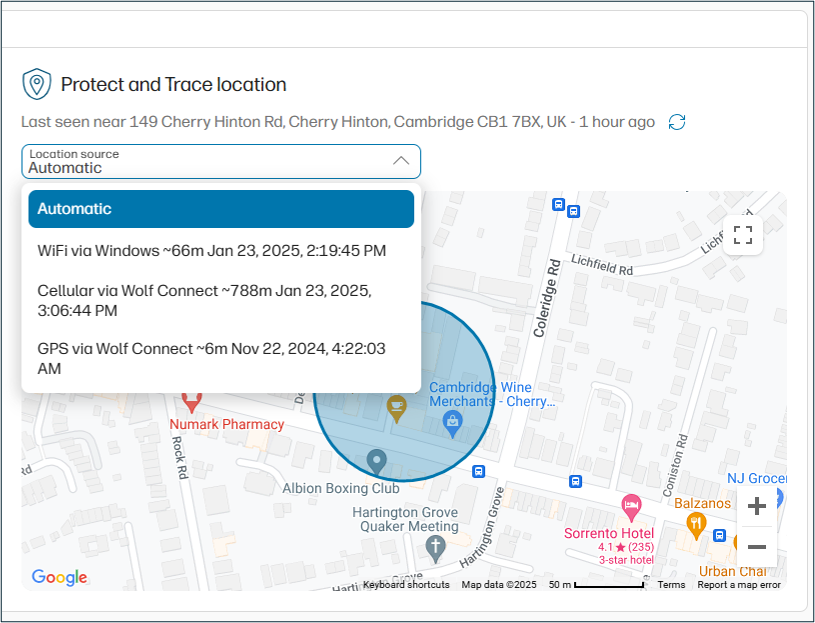This screenshot has width=815, height=623.
Task: Zoom in using the map plus icon
Action: (757, 506)
